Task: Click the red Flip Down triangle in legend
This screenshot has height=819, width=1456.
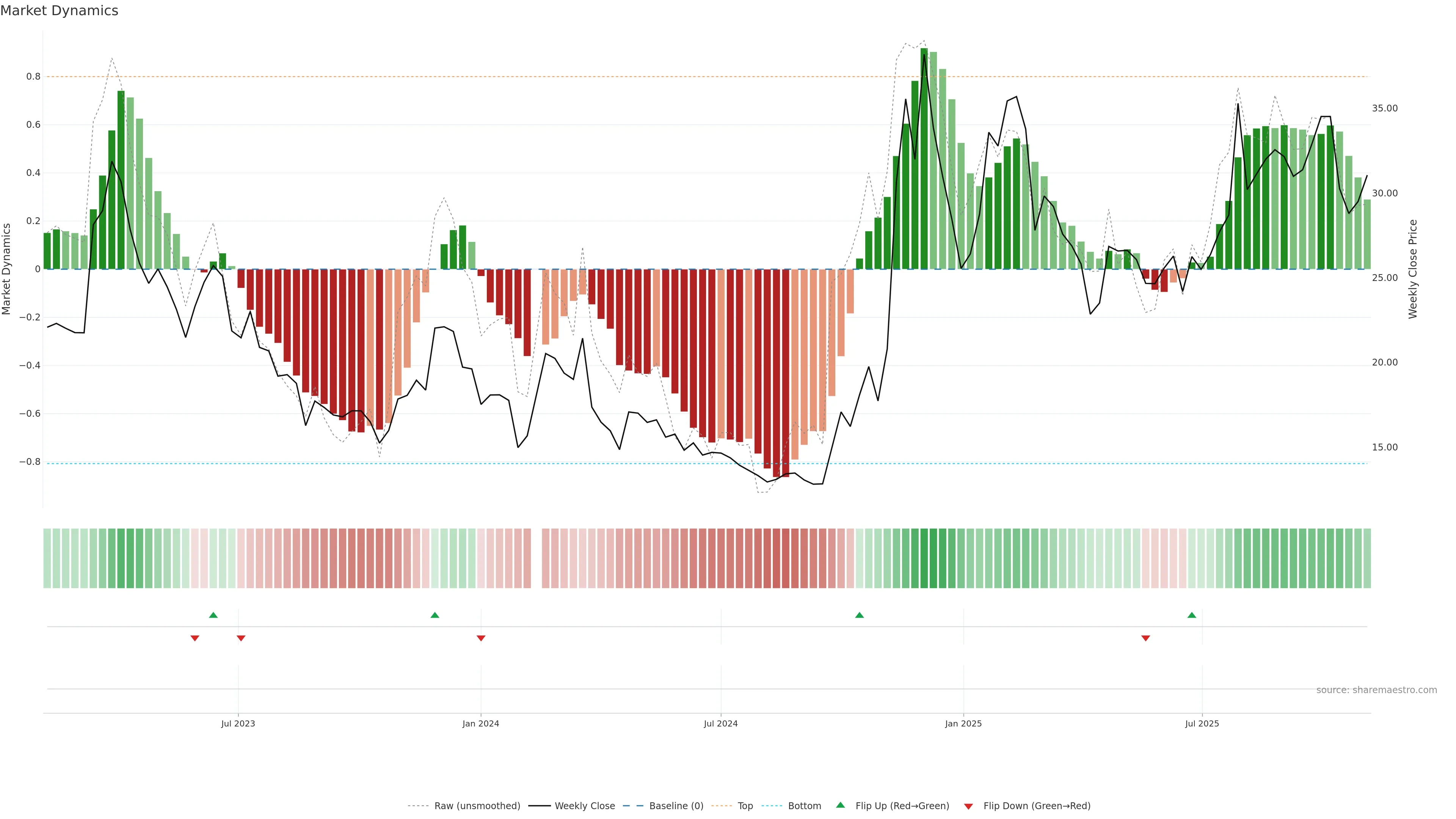Action: click(968, 806)
